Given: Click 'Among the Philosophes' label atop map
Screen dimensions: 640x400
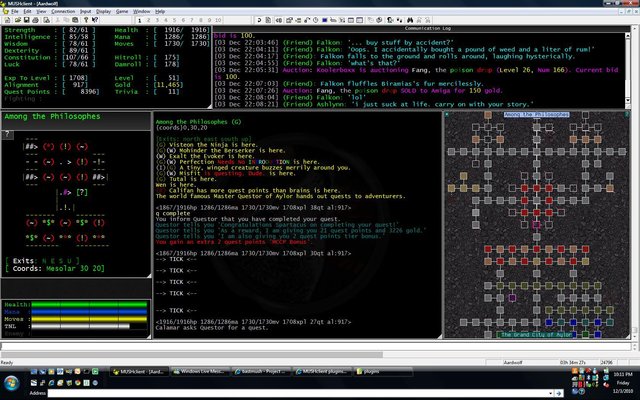Looking at the screenshot, I should [x=536, y=115].
